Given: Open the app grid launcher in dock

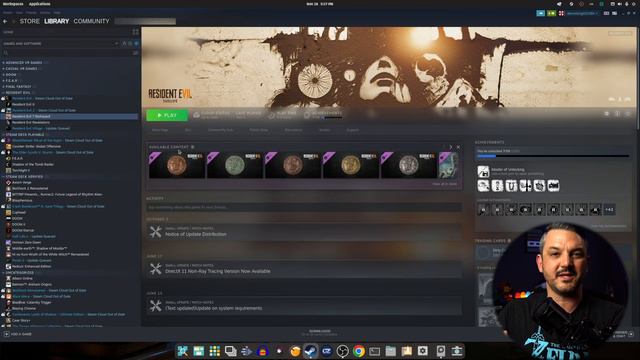Looking at the screenshot, I should pyautogui.click(x=215, y=351).
